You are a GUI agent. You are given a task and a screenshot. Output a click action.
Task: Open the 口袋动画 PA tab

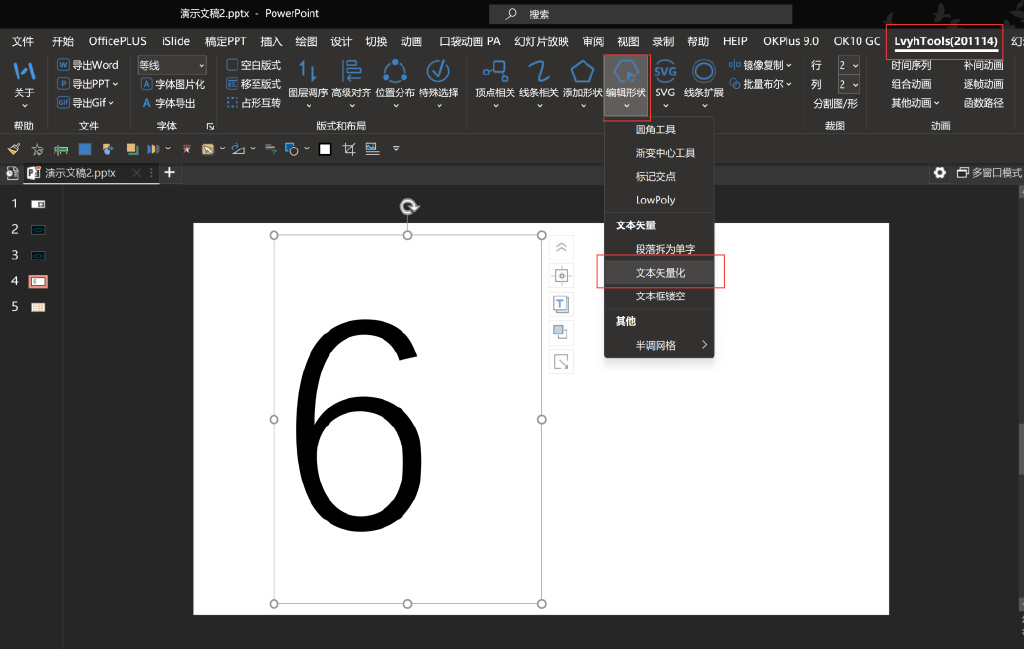pyautogui.click(x=470, y=41)
